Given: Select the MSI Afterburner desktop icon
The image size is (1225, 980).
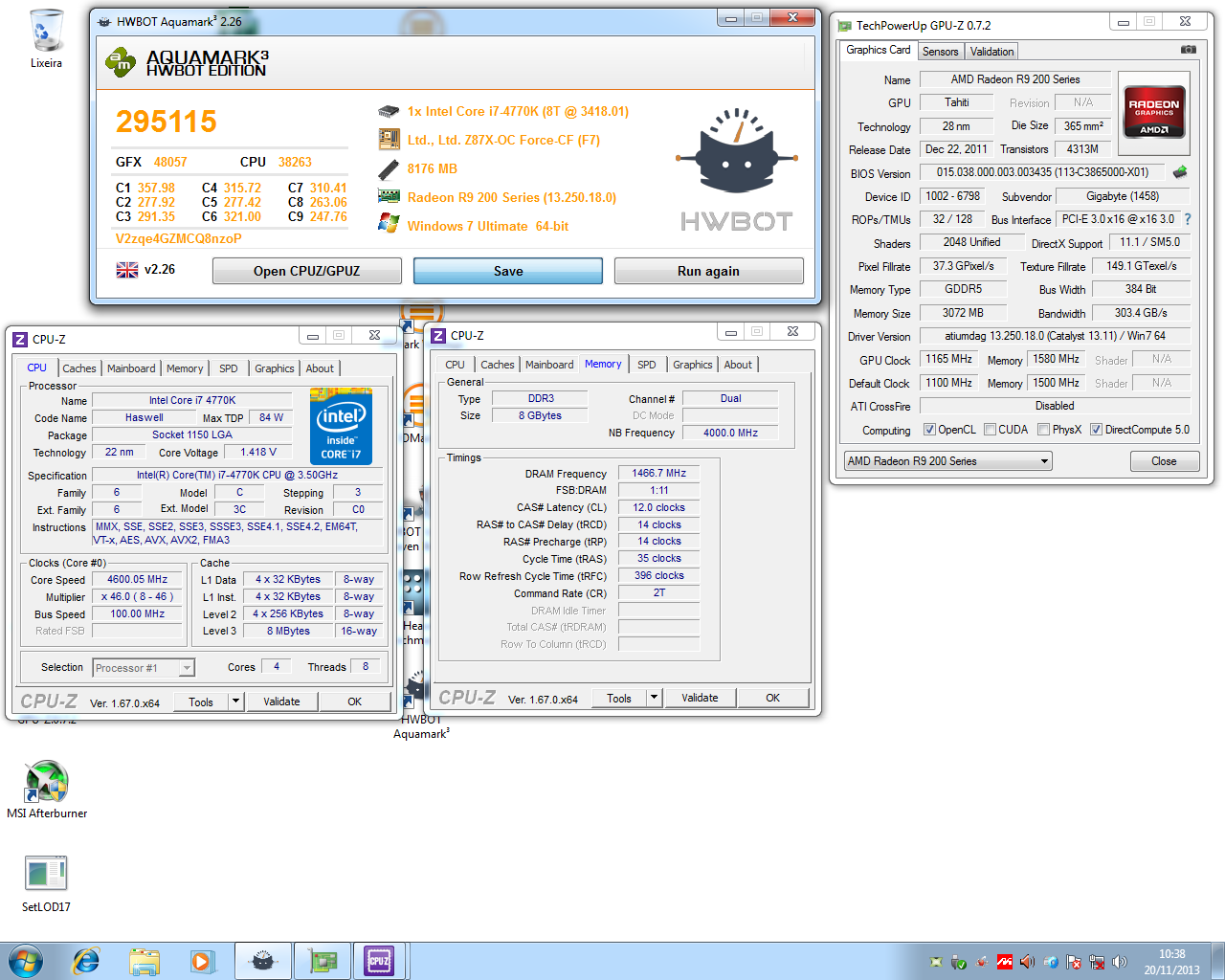Looking at the screenshot, I should [x=47, y=790].
